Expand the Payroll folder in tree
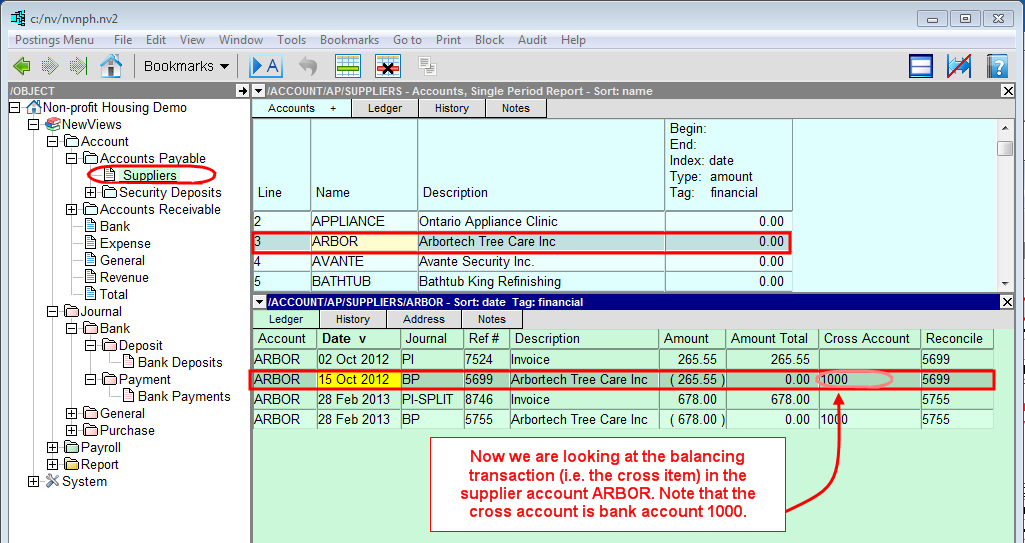 (53, 447)
